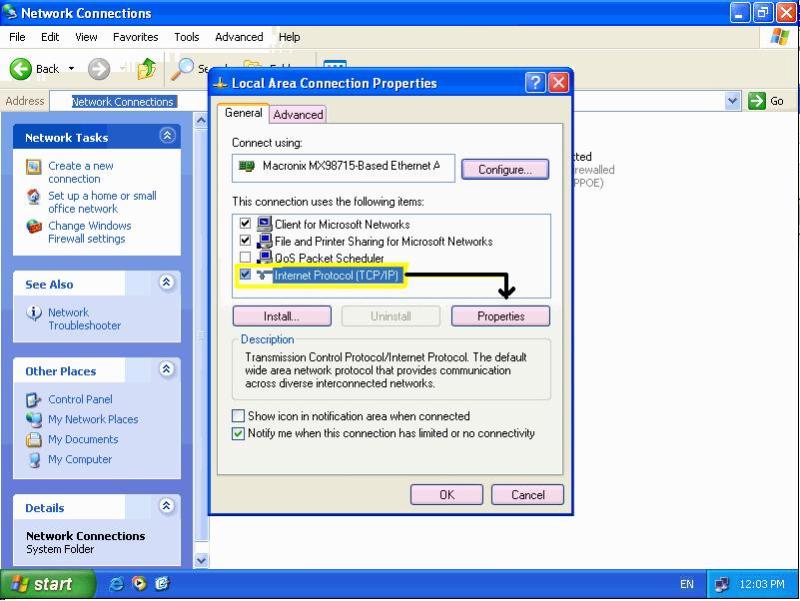
Task: Click the Configure... button
Action: point(505,169)
